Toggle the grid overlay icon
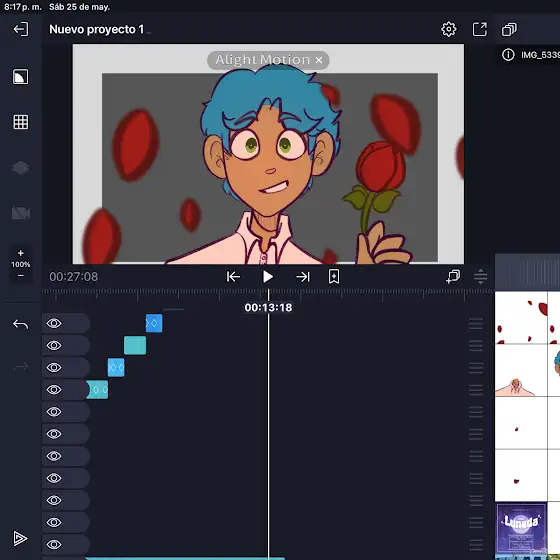The height and width of the screenshot is (560, 560). tap(21, 122)
